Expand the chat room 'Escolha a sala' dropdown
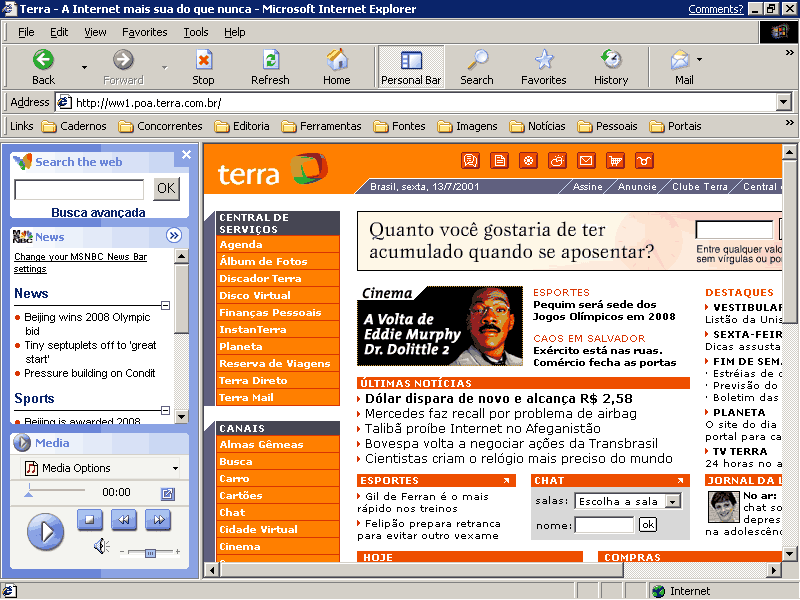Image resolution: width=800 pixels, height=600 pixels. click(672, 501)
